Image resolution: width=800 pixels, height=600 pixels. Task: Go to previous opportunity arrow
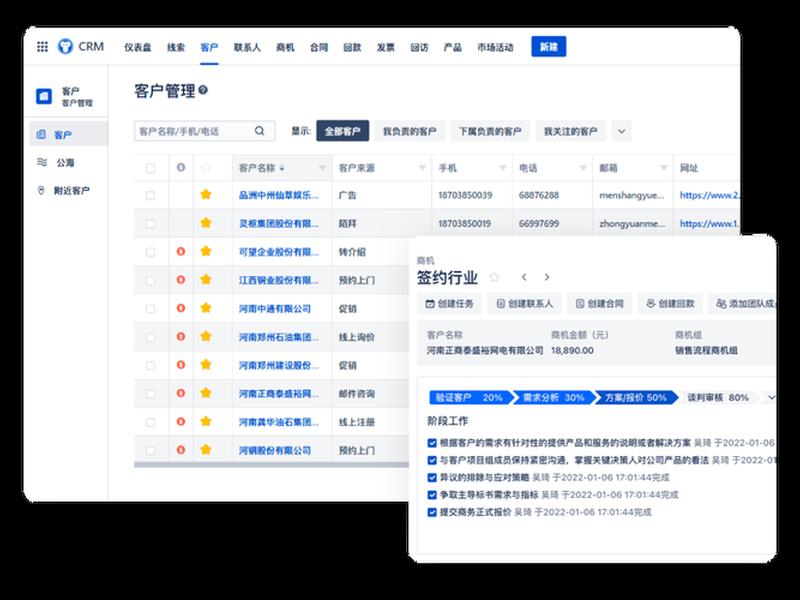coord(524,277)
